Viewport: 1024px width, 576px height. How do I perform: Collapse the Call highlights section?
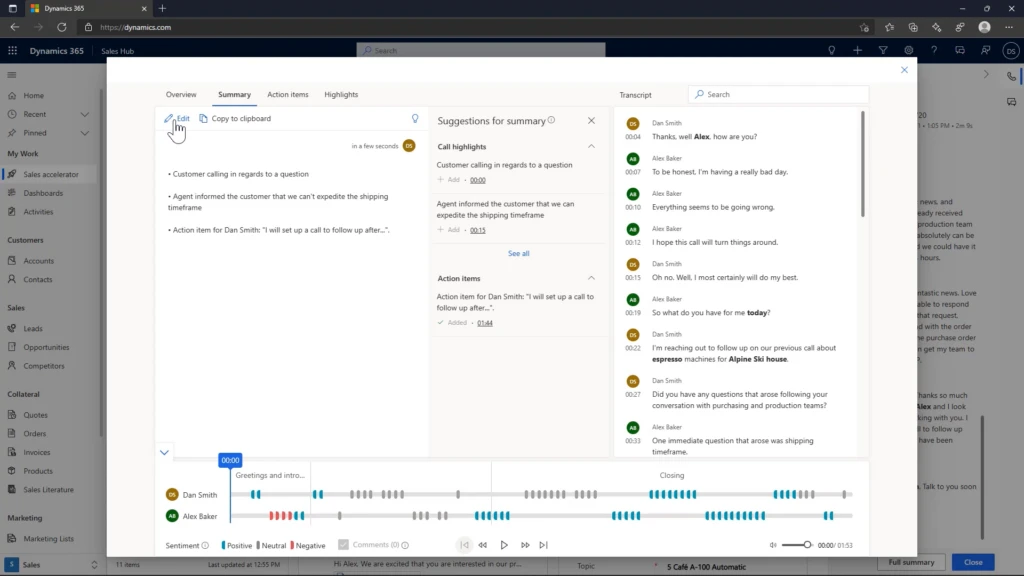tap(590, 146)
